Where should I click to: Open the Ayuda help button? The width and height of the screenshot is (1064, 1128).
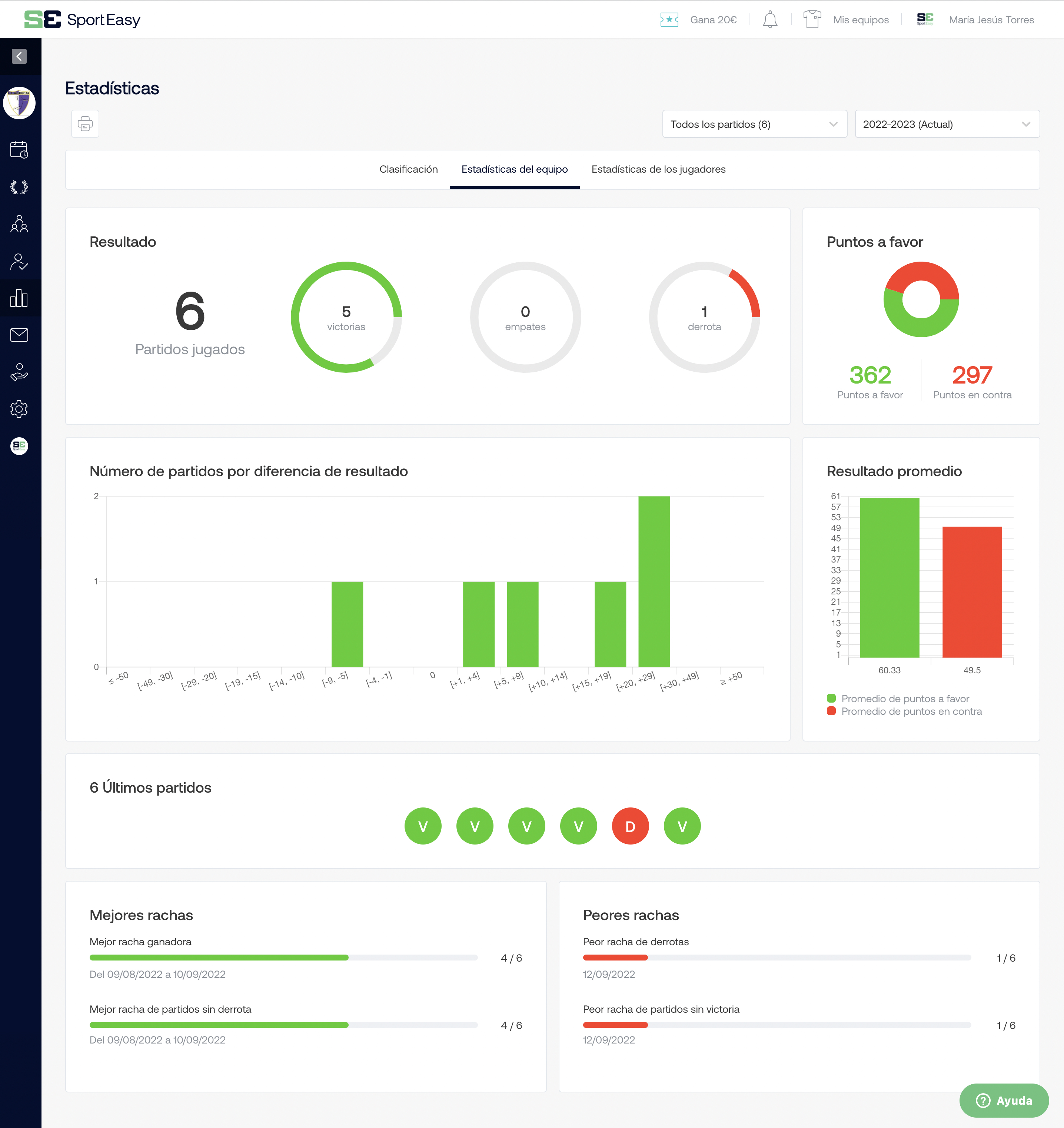click(1004, 1101)
